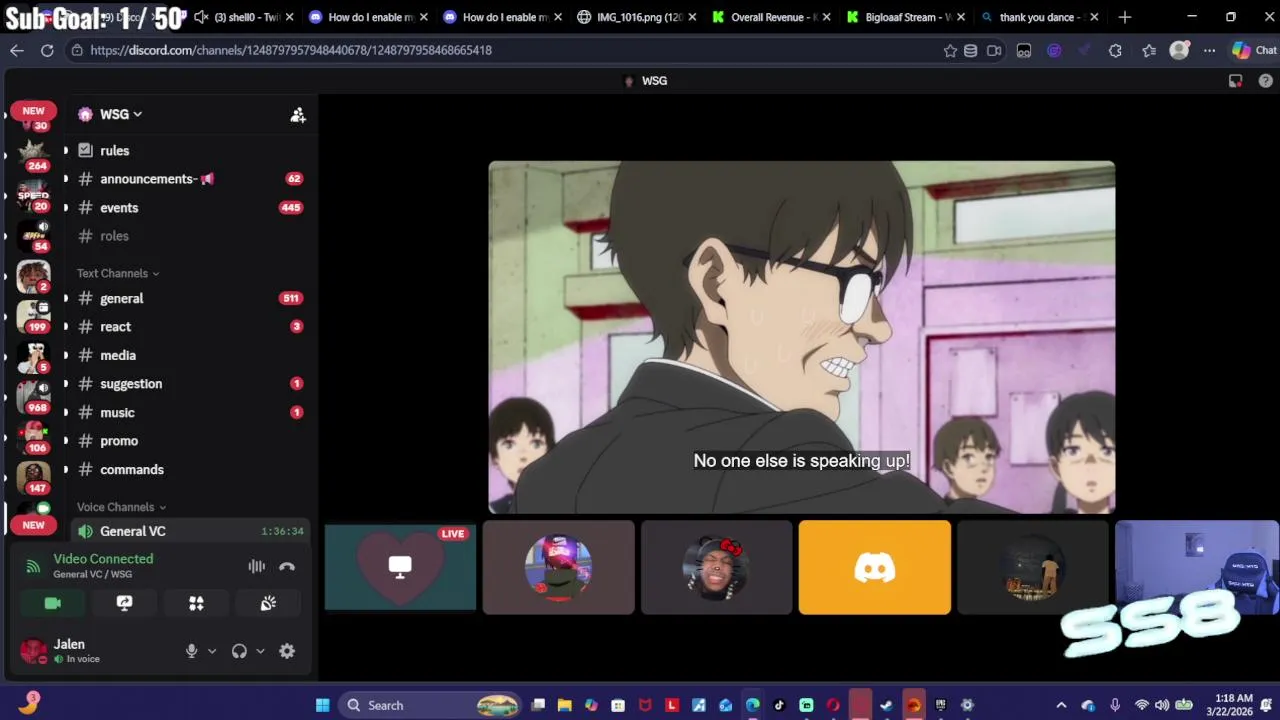Collapse the Text Channels category
The image size is (1280, 720).
pos(118,273)
